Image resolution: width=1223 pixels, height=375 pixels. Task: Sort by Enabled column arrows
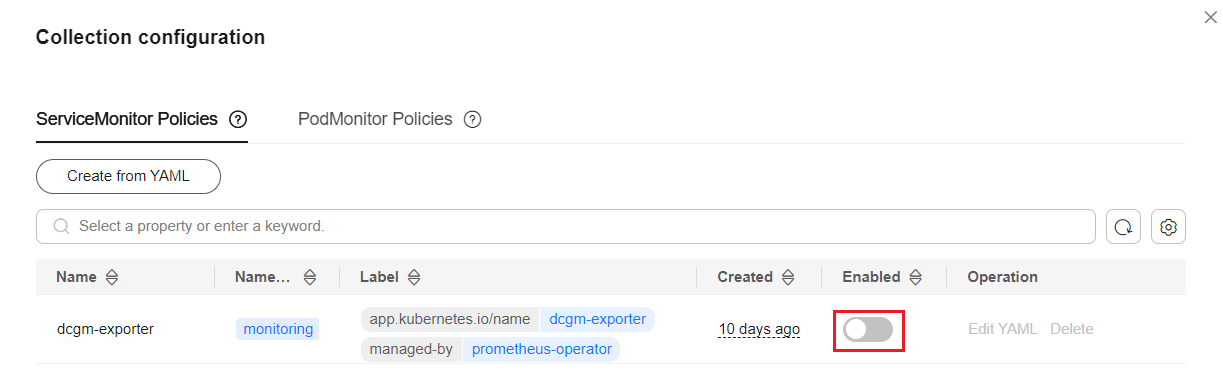point(915,278)
